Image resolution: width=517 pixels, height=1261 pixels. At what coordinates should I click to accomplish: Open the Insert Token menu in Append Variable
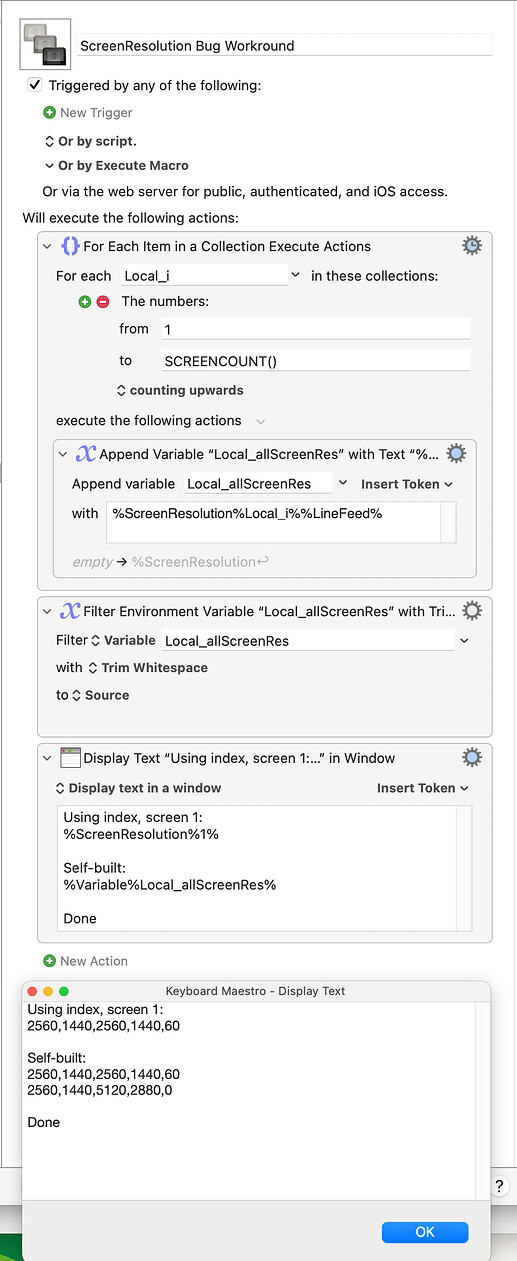tap(407, 484)
